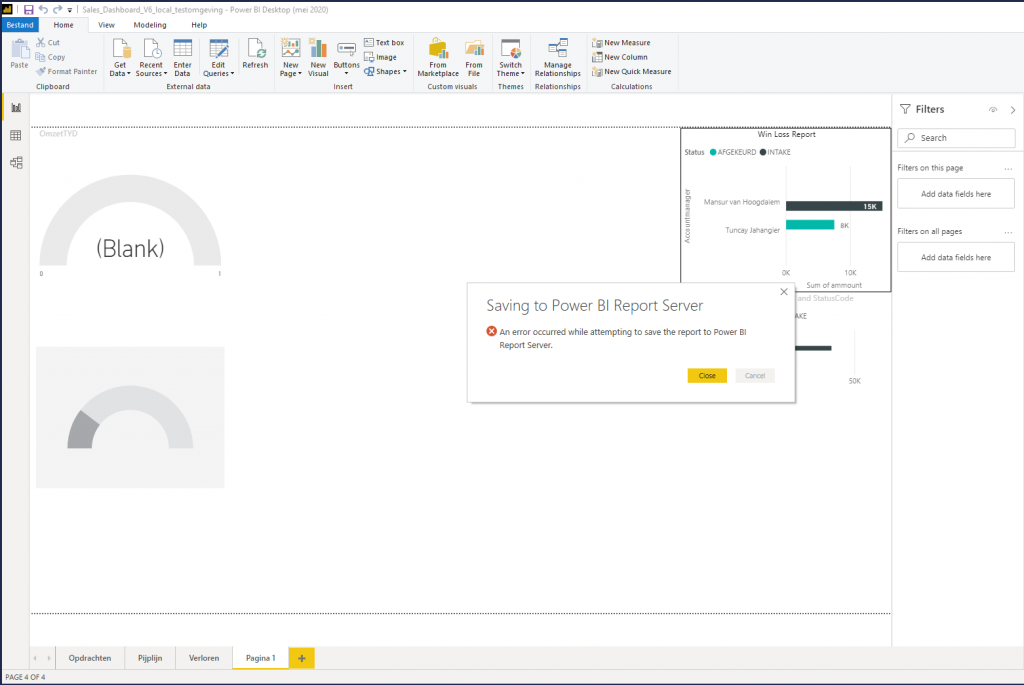
Task: Click the Redo arrow in title bar
Action: tap(57, 10)
